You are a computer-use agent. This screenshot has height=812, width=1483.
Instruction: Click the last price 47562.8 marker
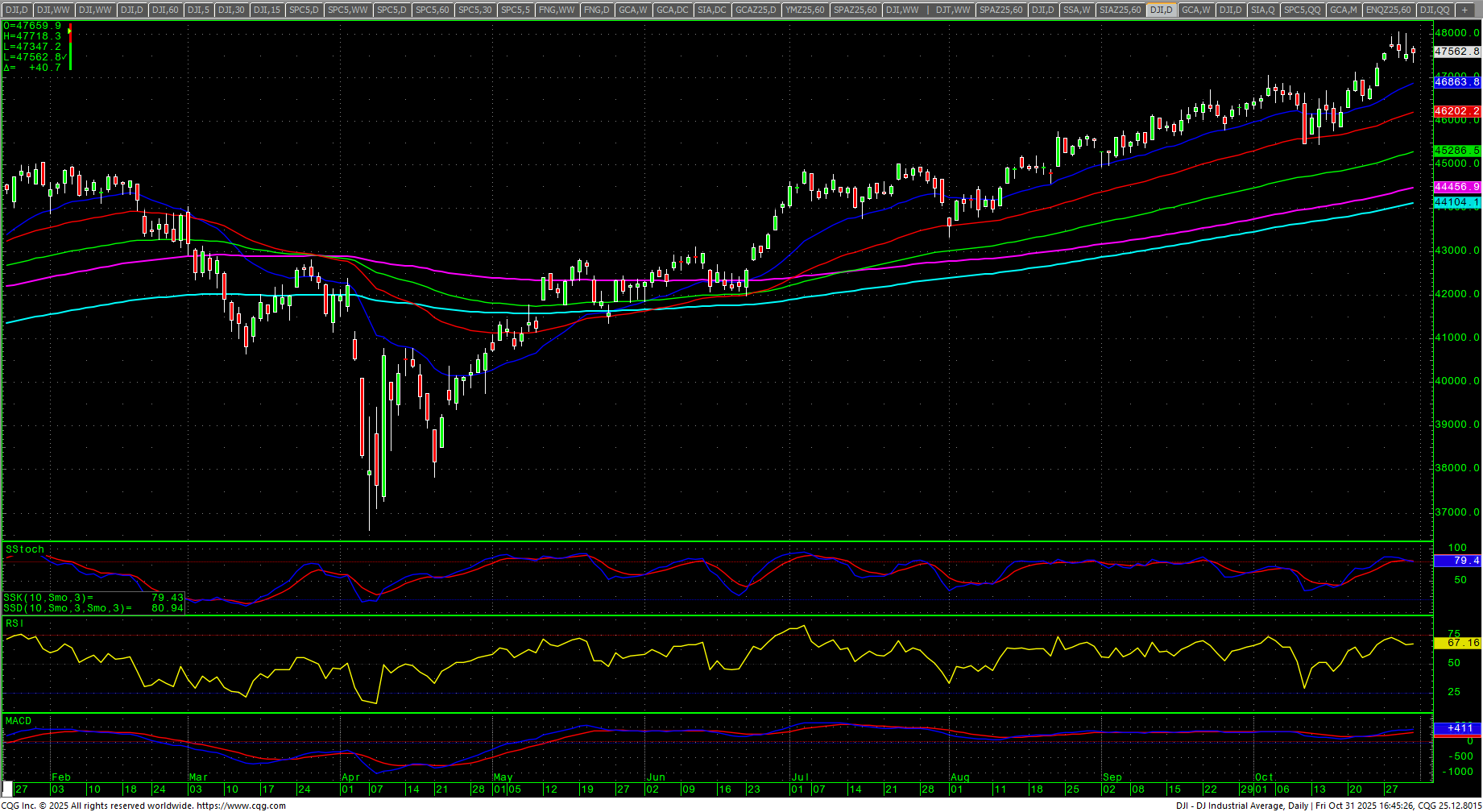point(1457,52)
